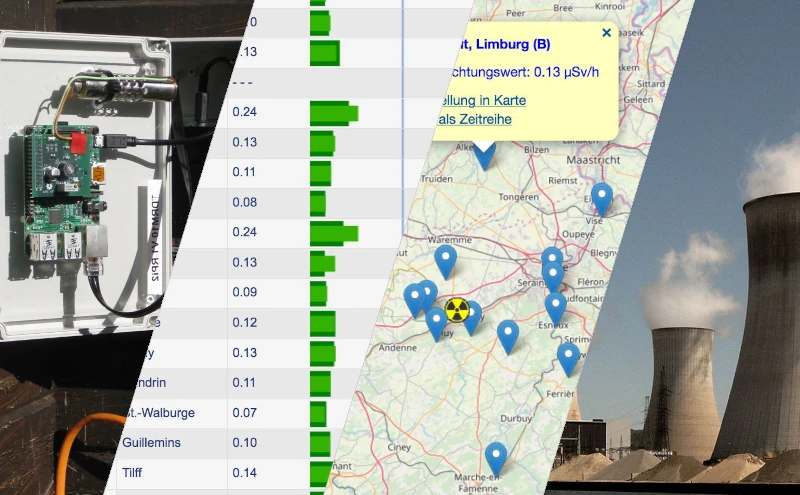Close the yellow Limburg popup

[x=606, y=33]
